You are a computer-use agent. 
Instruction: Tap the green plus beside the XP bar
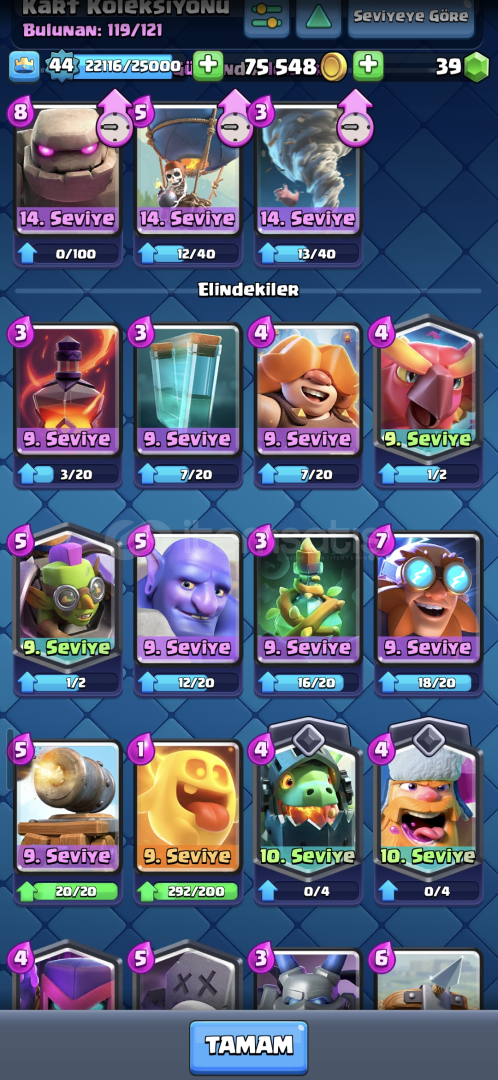[x=208, y=65]
